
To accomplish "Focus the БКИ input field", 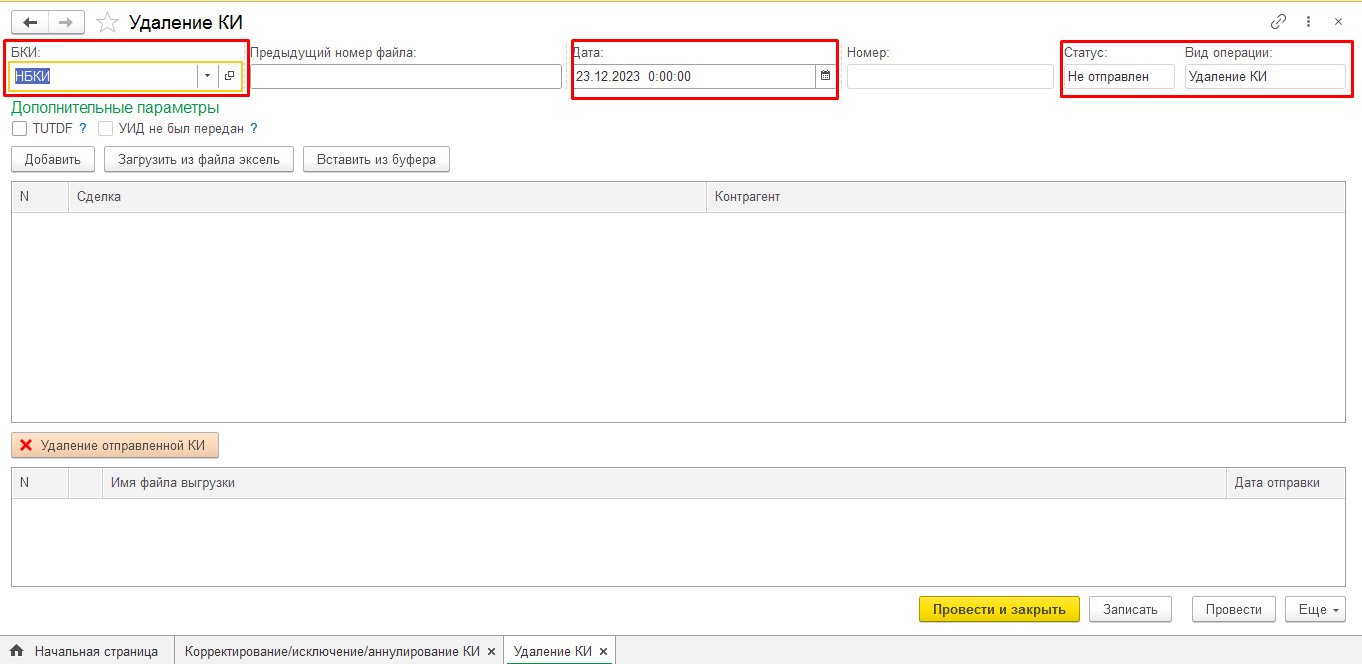I will coord(104,76).
